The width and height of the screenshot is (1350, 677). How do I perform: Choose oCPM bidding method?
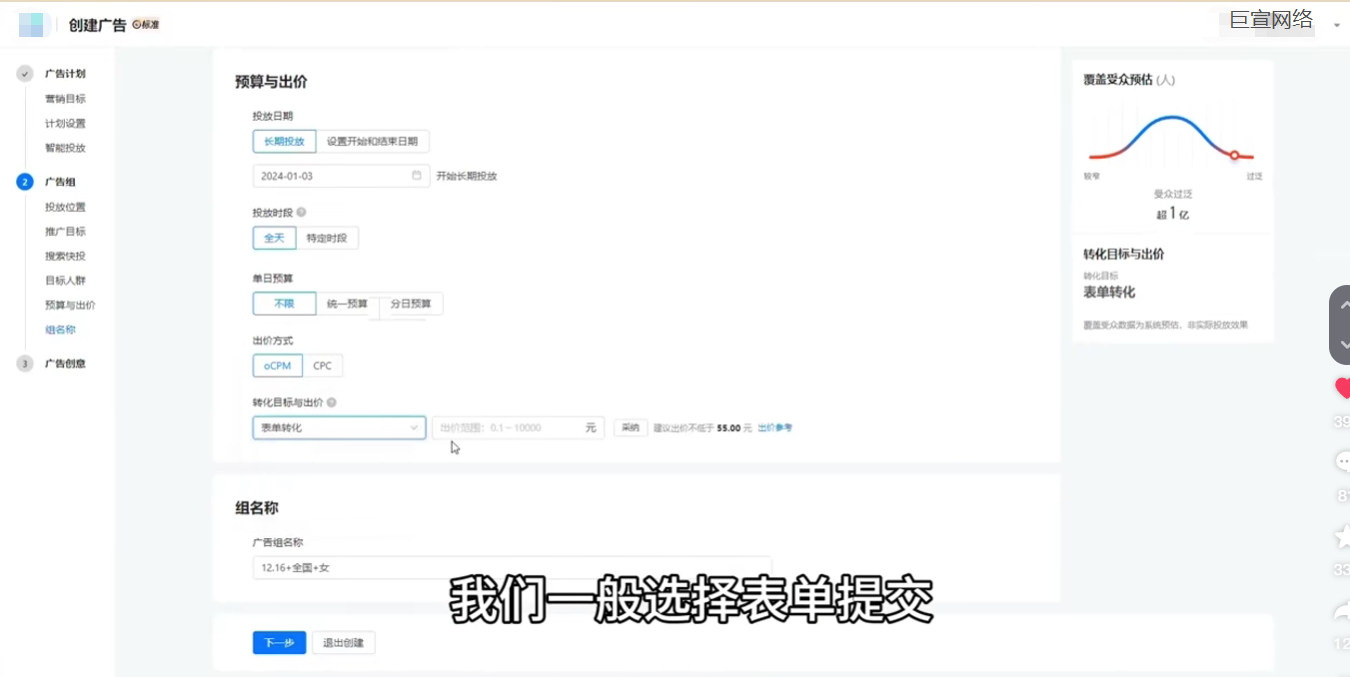coord(277,366)
